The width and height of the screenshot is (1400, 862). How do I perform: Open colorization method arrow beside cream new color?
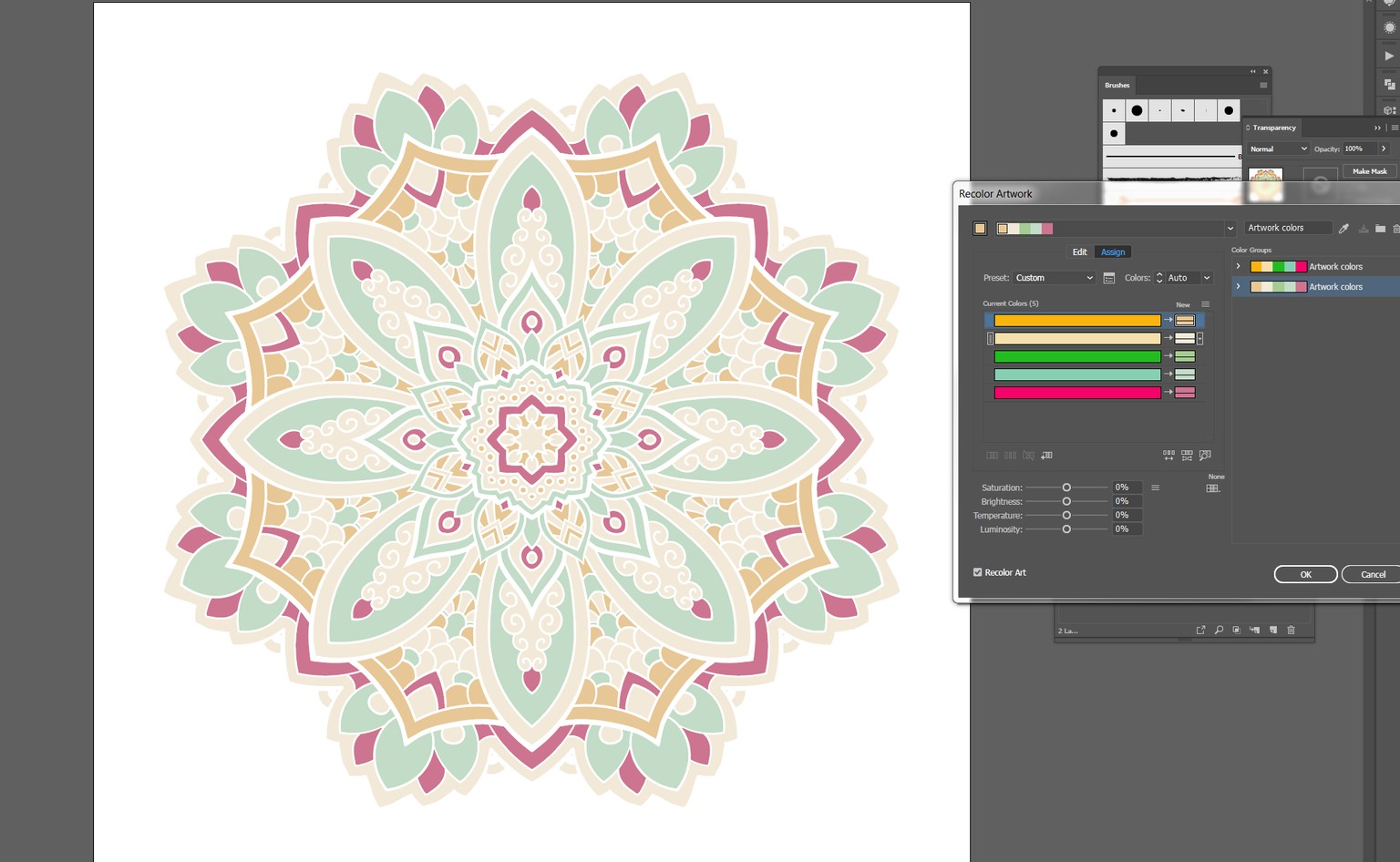(x=1200, y=339)
